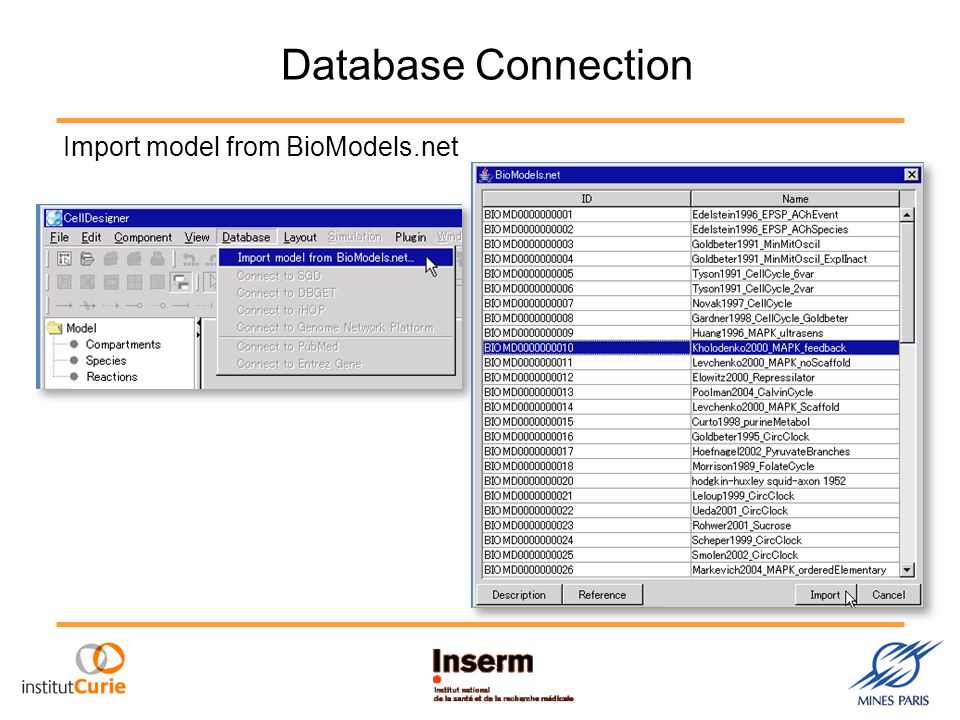This screenshot has width=960, height=720.
Task: Select row Novak1997_CellCycle
Action: (691, 303)
